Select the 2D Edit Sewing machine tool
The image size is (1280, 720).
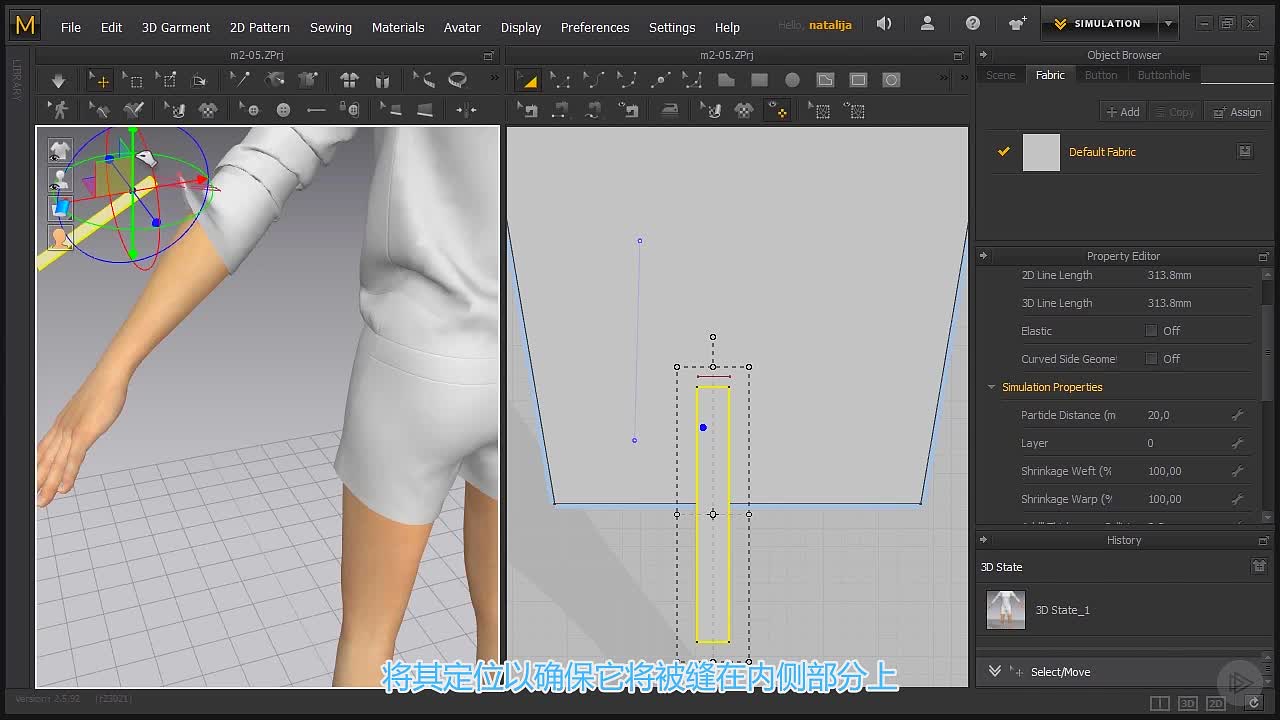[x=527, y=110]
